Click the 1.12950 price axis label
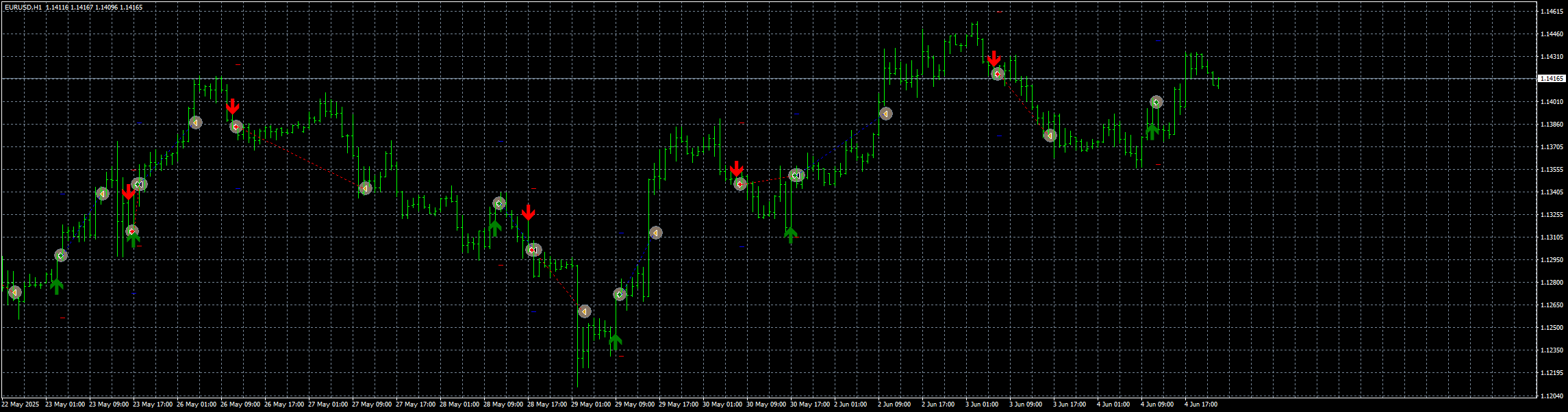Image resolution: width=1568 pixels, height=412 pixels. pos(1551,260)
